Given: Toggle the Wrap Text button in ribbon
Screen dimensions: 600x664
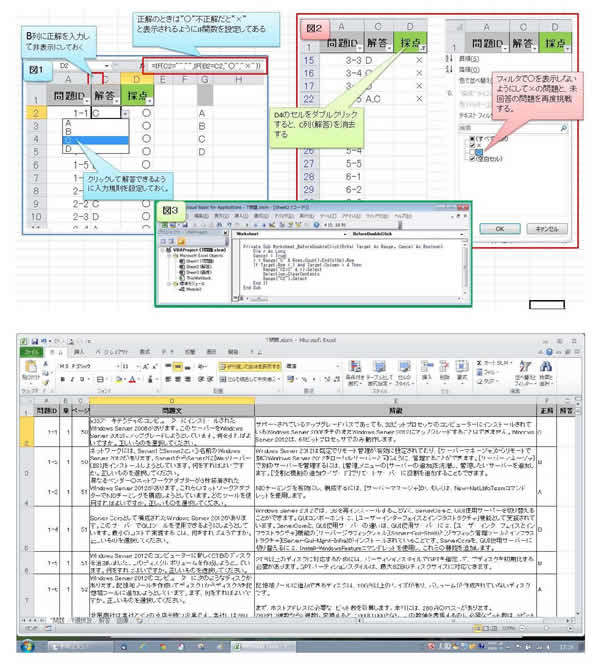Looking at the screenshot, I should [250, 366].
